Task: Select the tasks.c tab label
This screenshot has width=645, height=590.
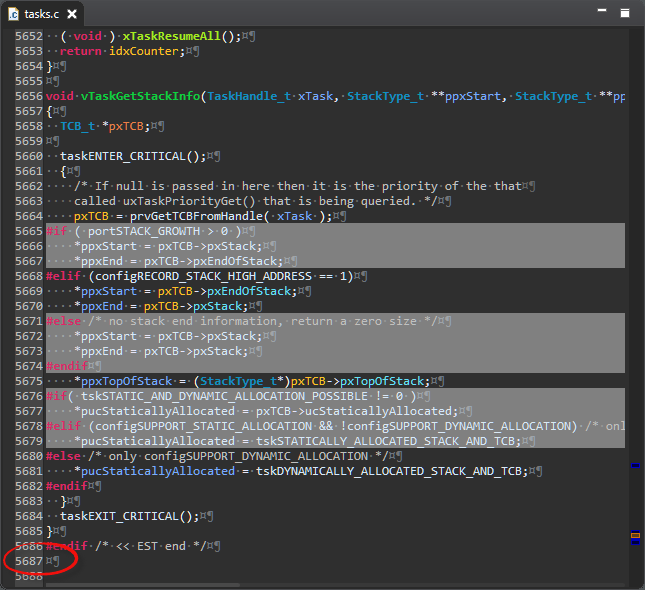Action: tap(43, 14)
